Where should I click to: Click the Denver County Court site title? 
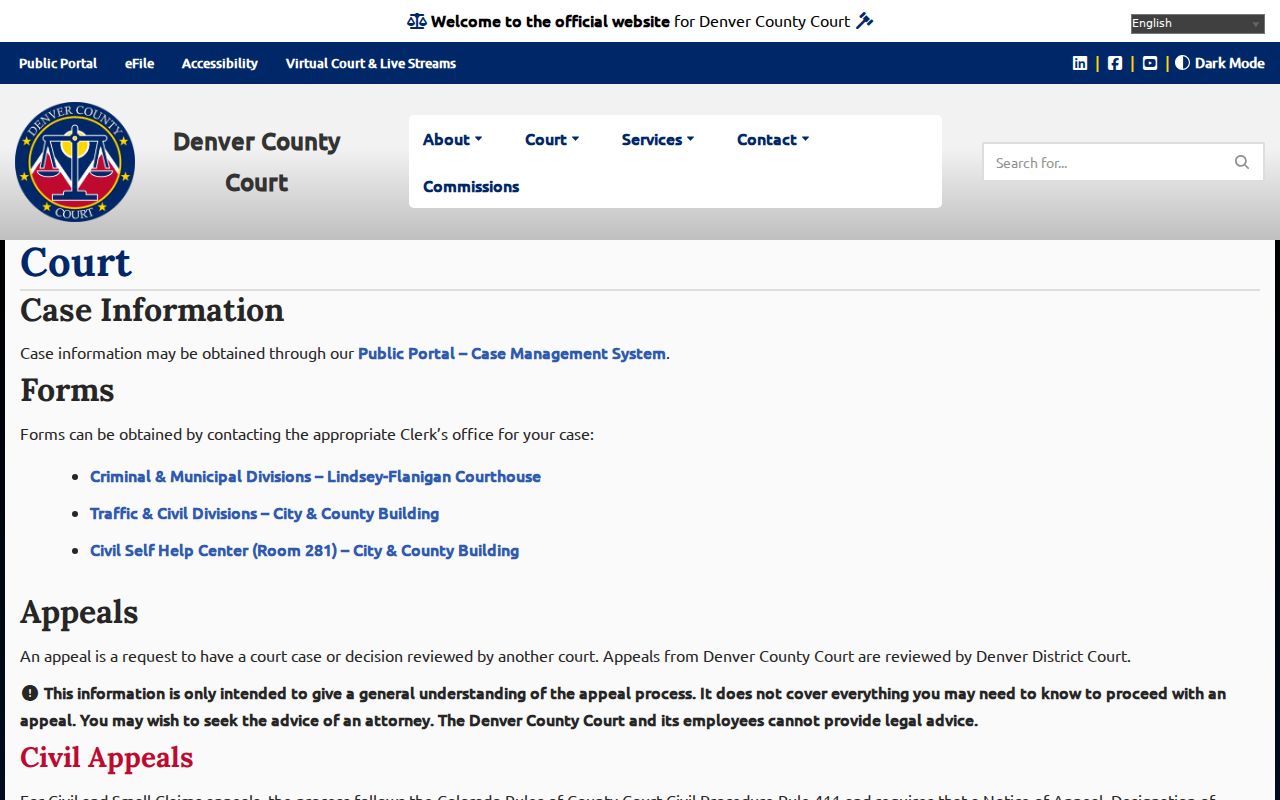point(257,161)
